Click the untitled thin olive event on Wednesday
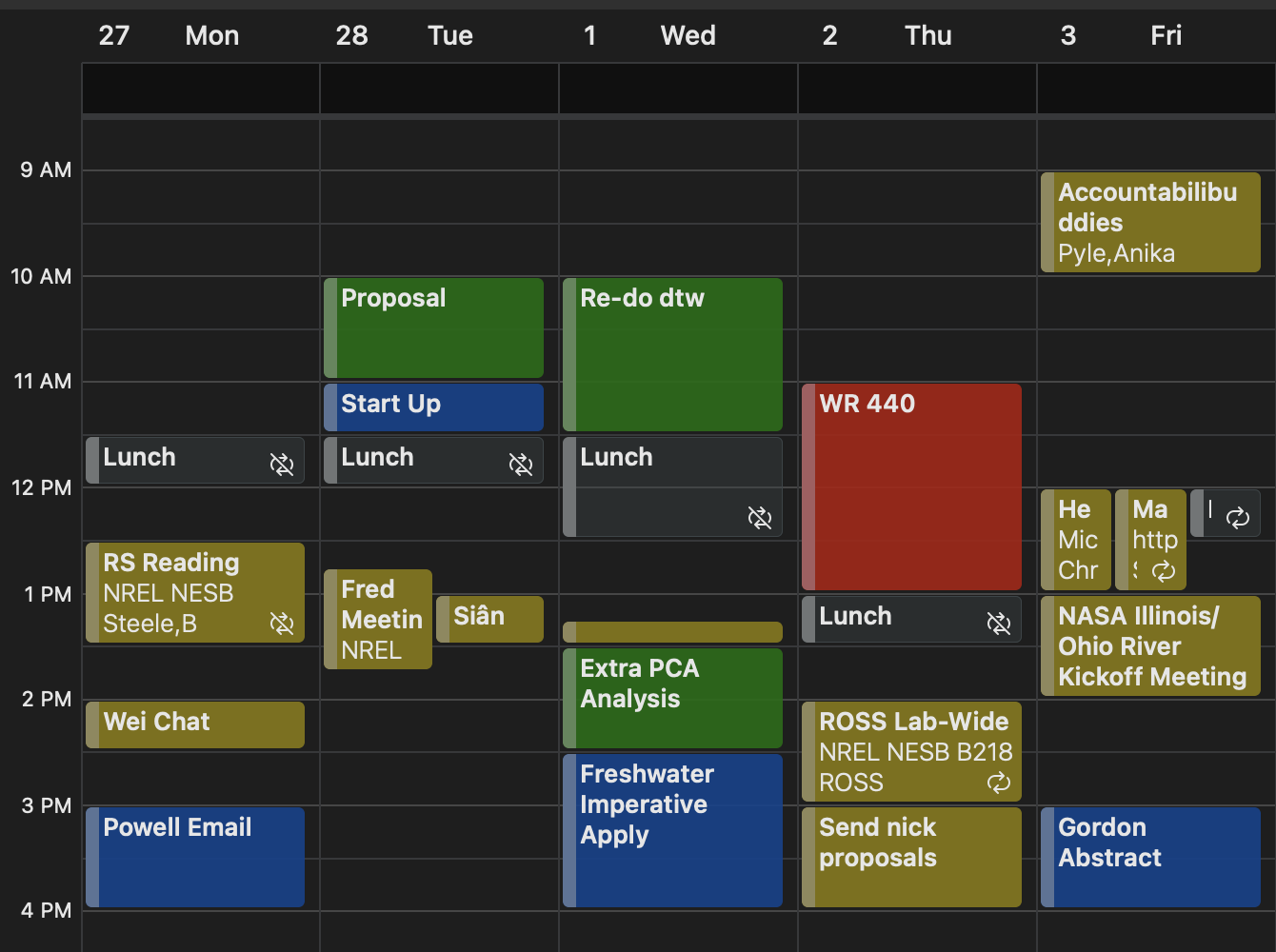1276x952 pixels. coord(672,632)
